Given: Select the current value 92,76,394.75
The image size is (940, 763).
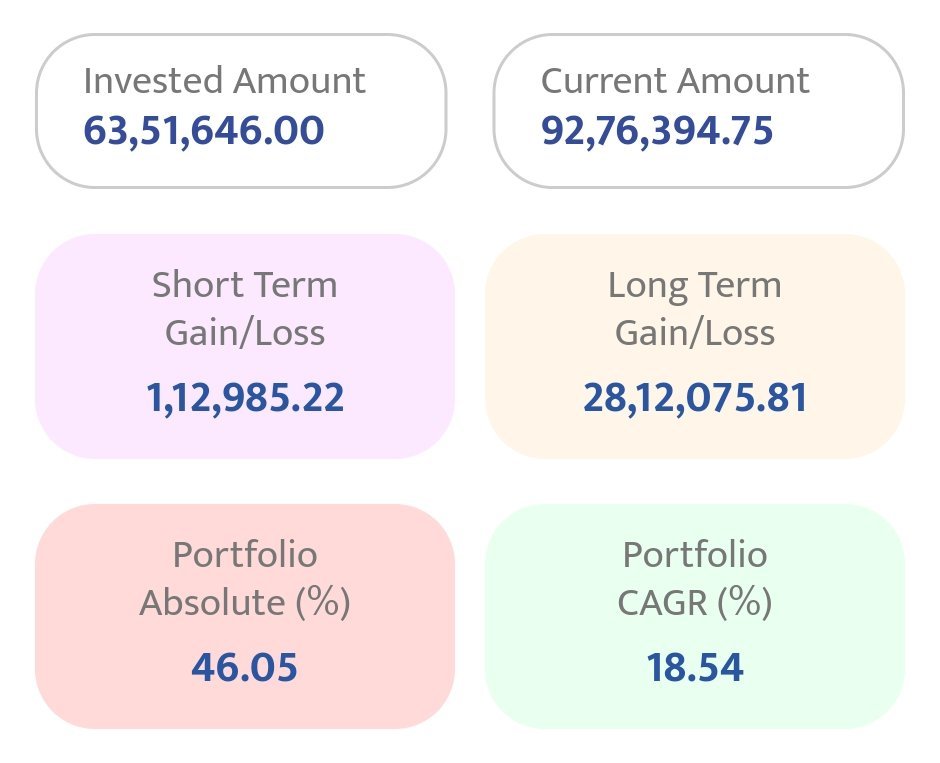Looking at the screenshot, I should click(657, 131).
